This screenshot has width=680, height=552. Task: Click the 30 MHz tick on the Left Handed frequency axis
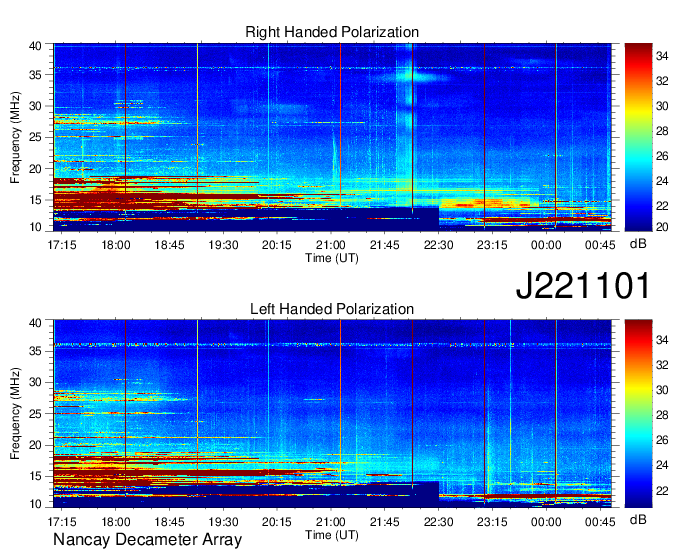(x=36, y=382)
